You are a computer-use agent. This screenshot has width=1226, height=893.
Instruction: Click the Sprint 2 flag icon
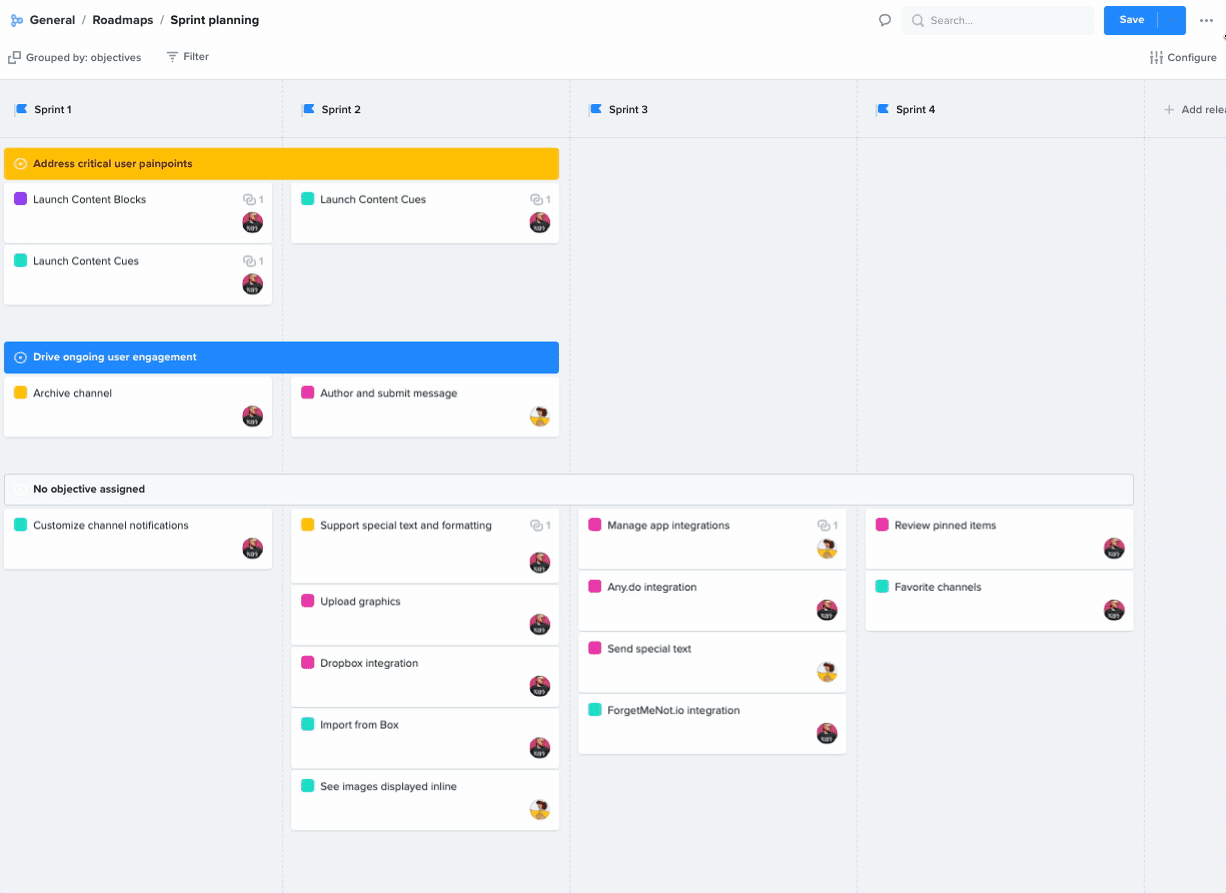tap(308, 109)
